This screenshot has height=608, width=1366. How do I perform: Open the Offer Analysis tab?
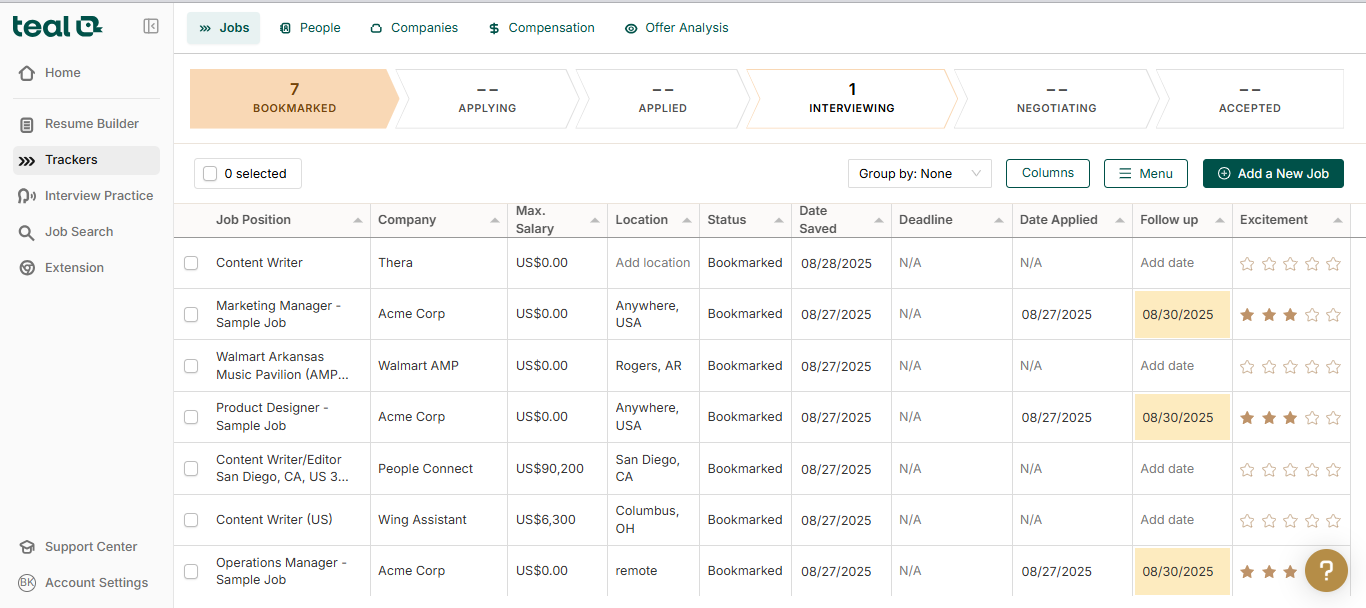pyautogui.click(x=677, y=27)
